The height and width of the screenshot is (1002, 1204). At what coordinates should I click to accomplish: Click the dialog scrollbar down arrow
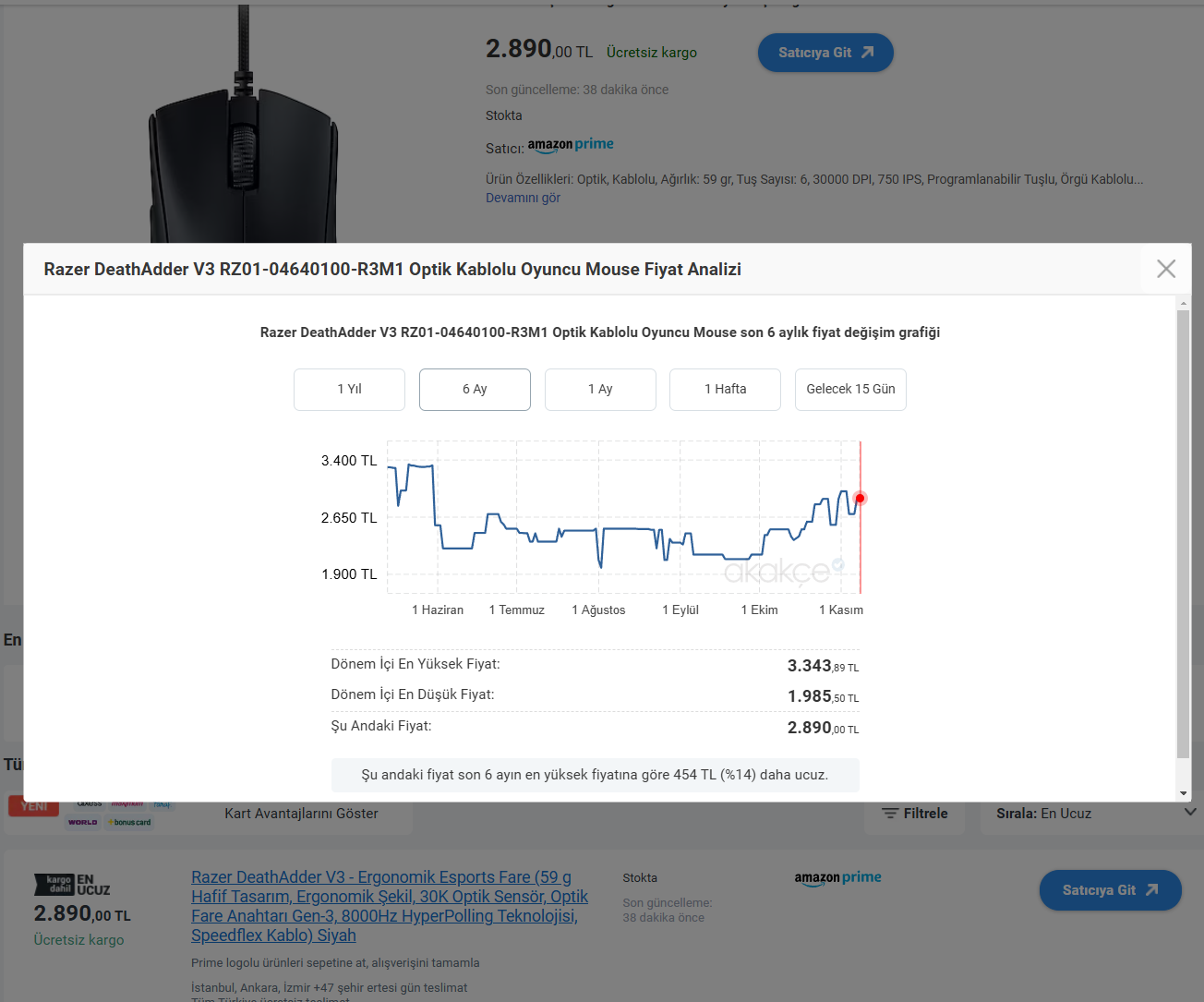1183,793
